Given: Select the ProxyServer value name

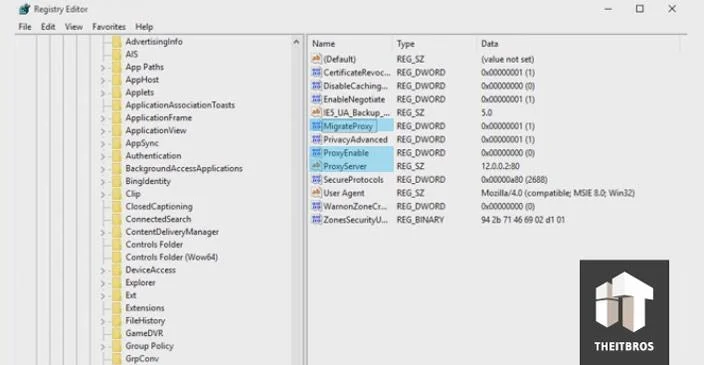Looking at the screenshot, I should click(345, 166).
